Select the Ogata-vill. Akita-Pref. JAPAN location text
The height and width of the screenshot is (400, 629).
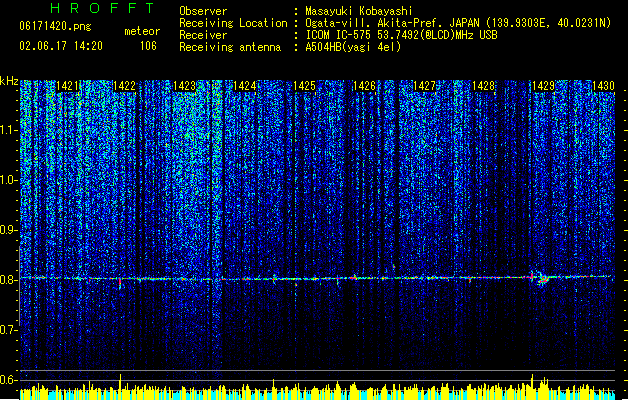pos(458,23)
